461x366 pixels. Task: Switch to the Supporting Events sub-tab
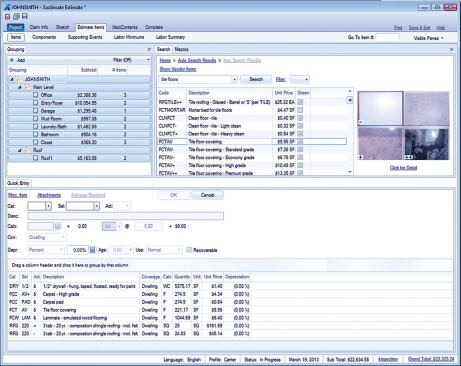tap(85, 37)
